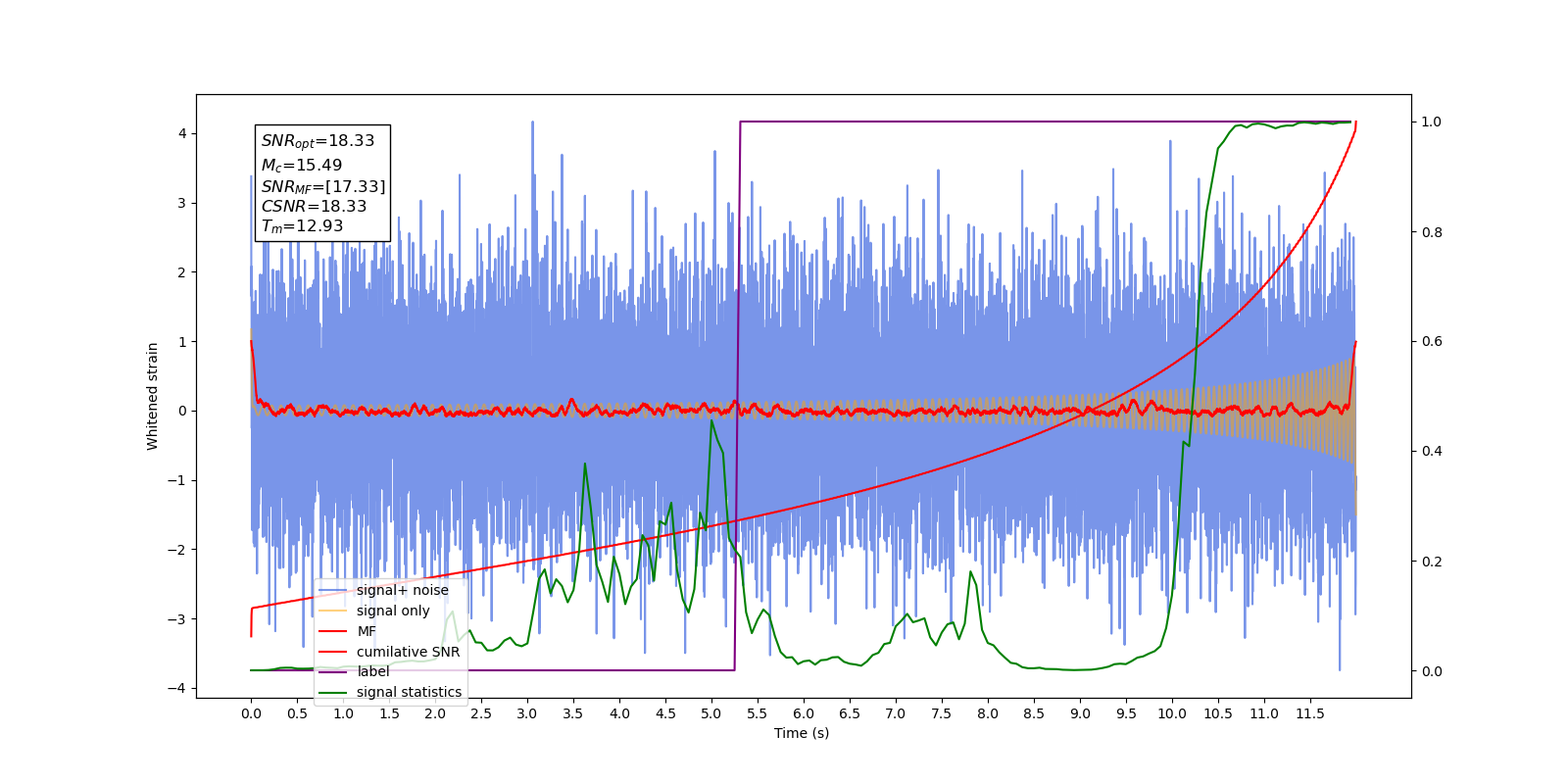The width and height of the screenshot is (1568, 784).
Task: Click the left y-axis tick label −2
Action: (178, 549)
